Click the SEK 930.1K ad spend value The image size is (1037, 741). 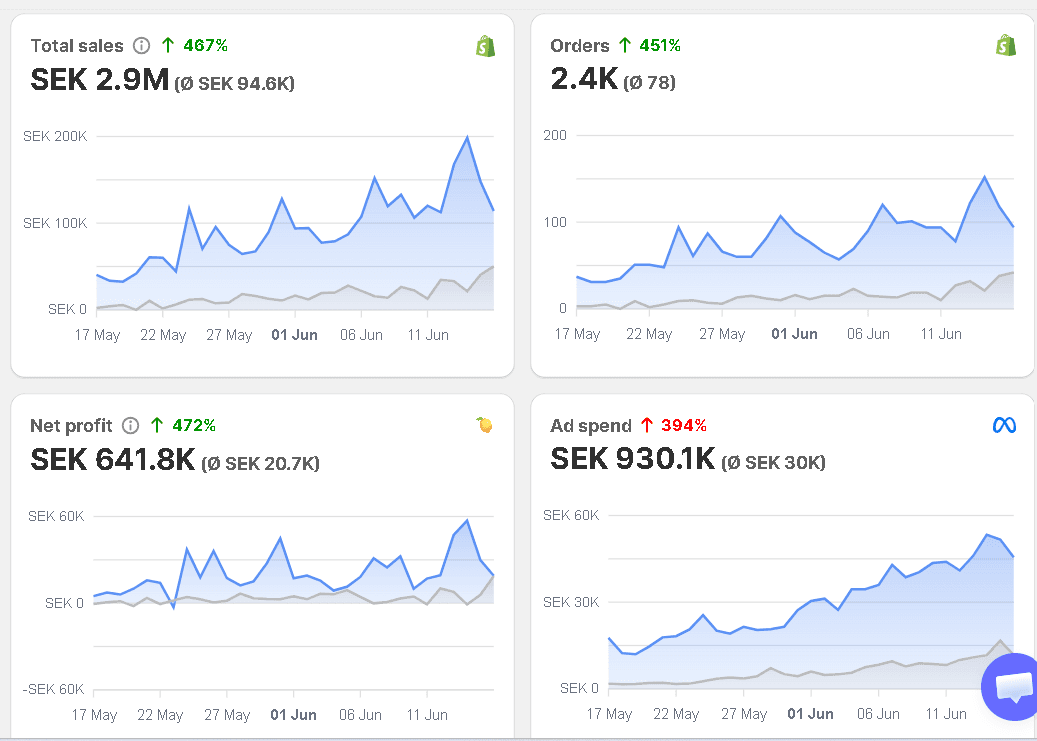tap(633, 458)
